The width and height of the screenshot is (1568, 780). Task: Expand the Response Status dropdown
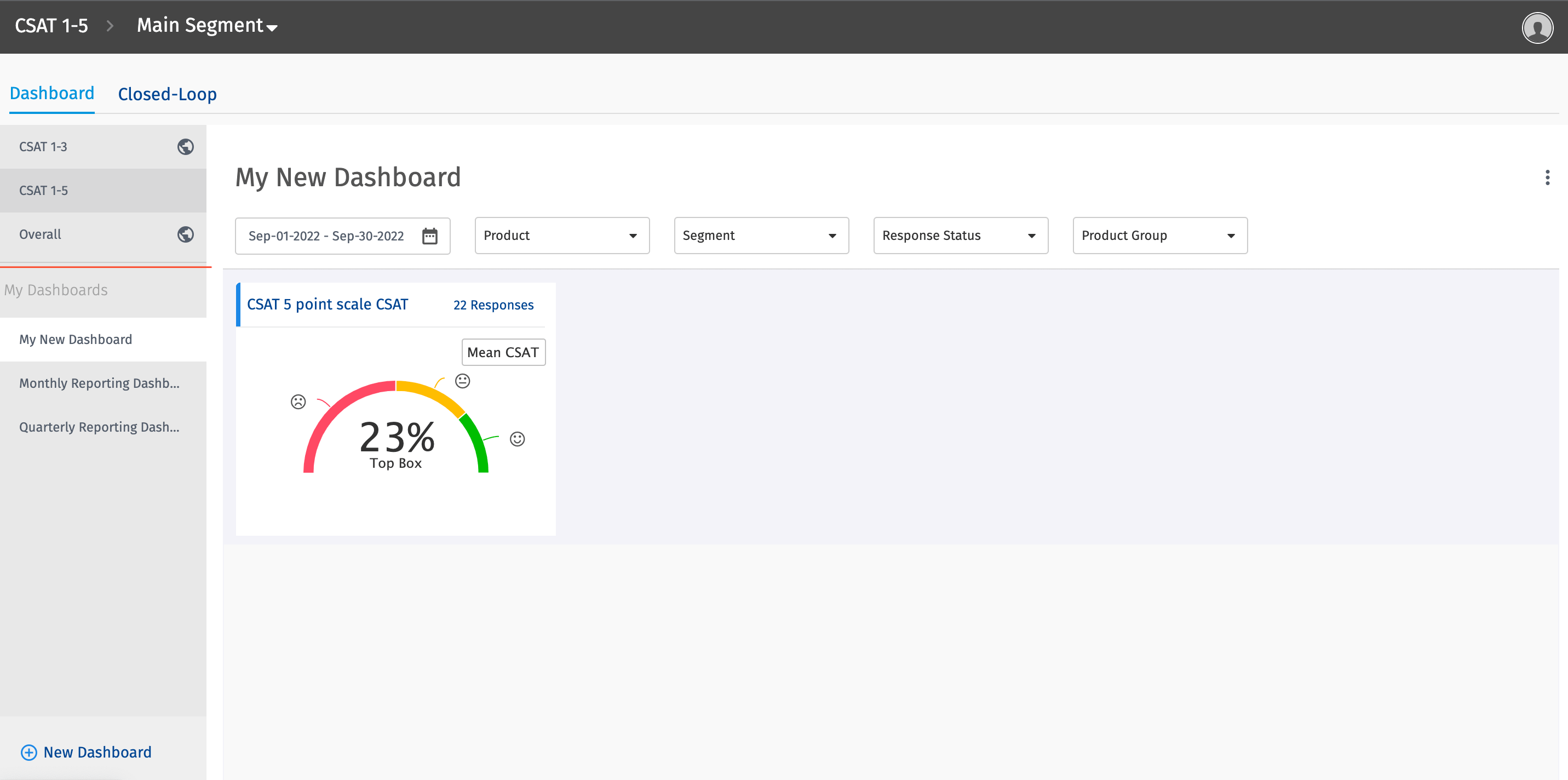click(x=960, y=236)
